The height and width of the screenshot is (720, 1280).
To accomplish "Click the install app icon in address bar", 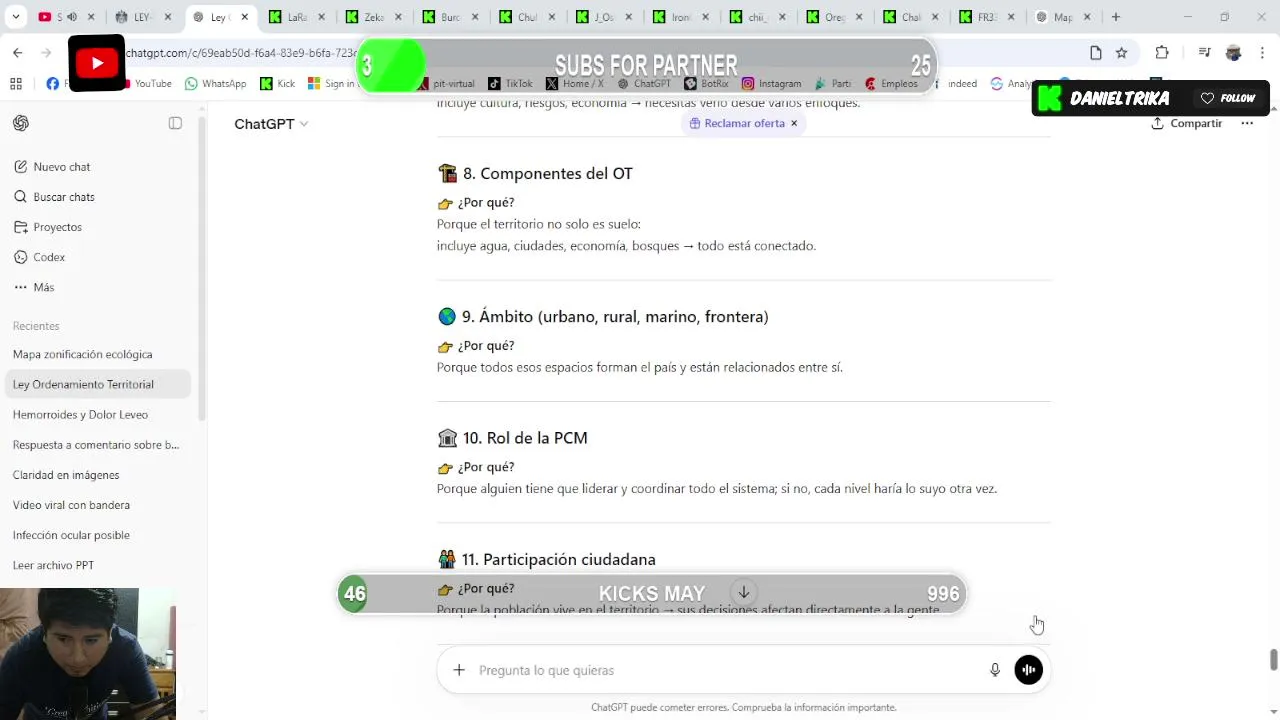I will click(1095, 53).
